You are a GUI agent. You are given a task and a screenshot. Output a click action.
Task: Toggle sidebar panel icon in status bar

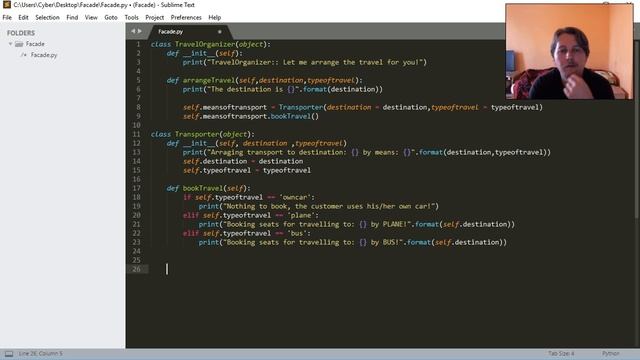pos(9,353)
